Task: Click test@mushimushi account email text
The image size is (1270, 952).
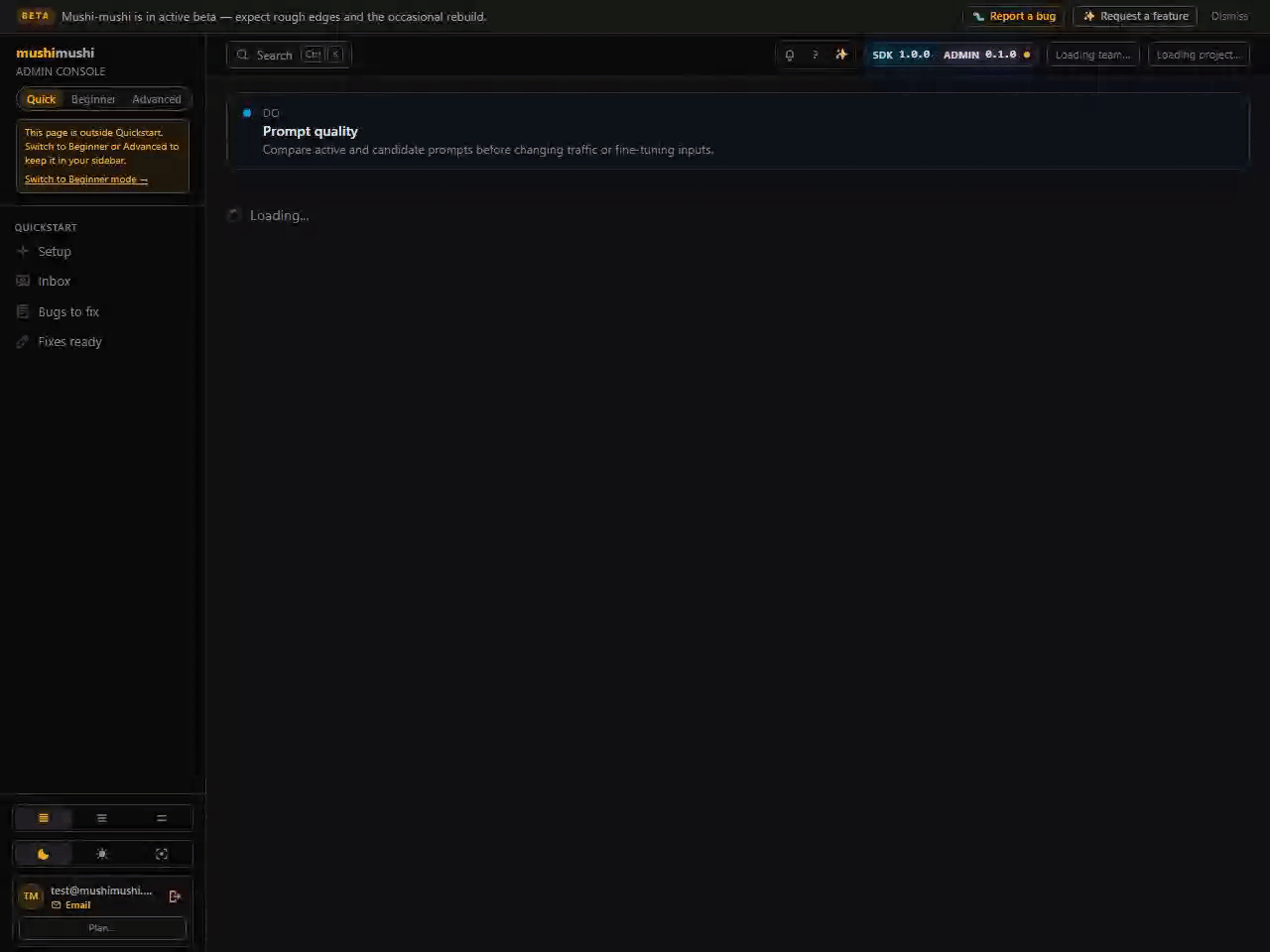Action: pyautogui.click(x=101, y=891)
